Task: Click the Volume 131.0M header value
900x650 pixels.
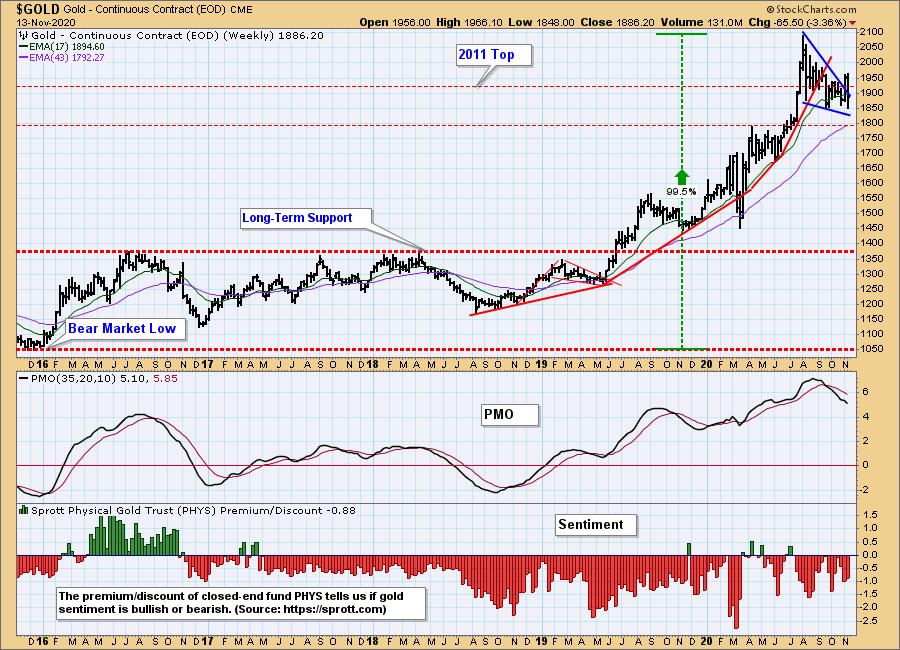Action: [701, 22]
